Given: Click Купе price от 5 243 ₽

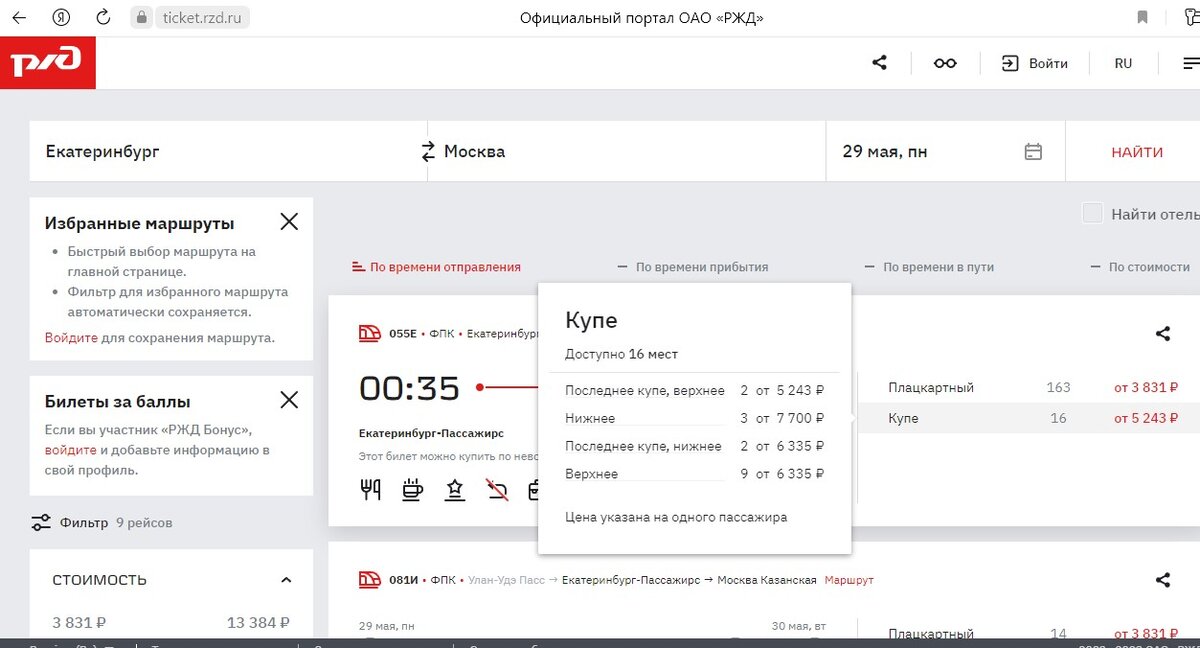Looking at the screenshot, I should [1146, 418].
